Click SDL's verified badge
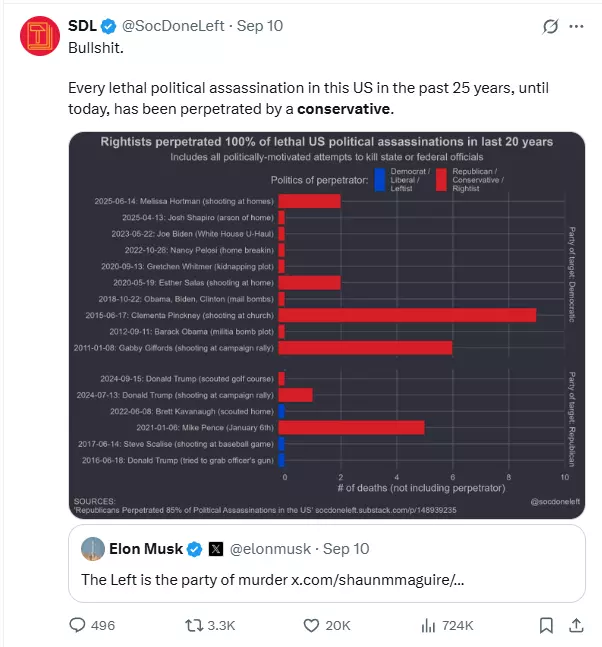Viewport: 602px width, 647px height. [108, 26]
